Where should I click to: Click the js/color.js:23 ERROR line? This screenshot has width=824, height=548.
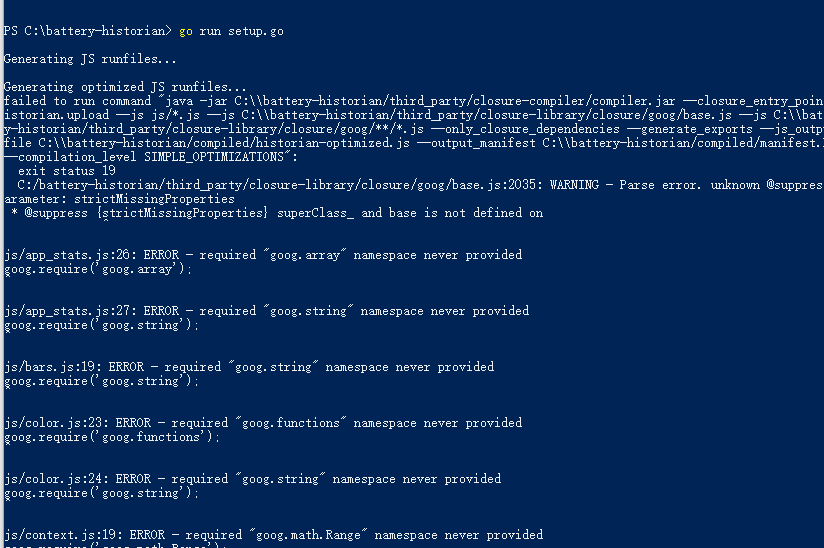tap(263, 423)
